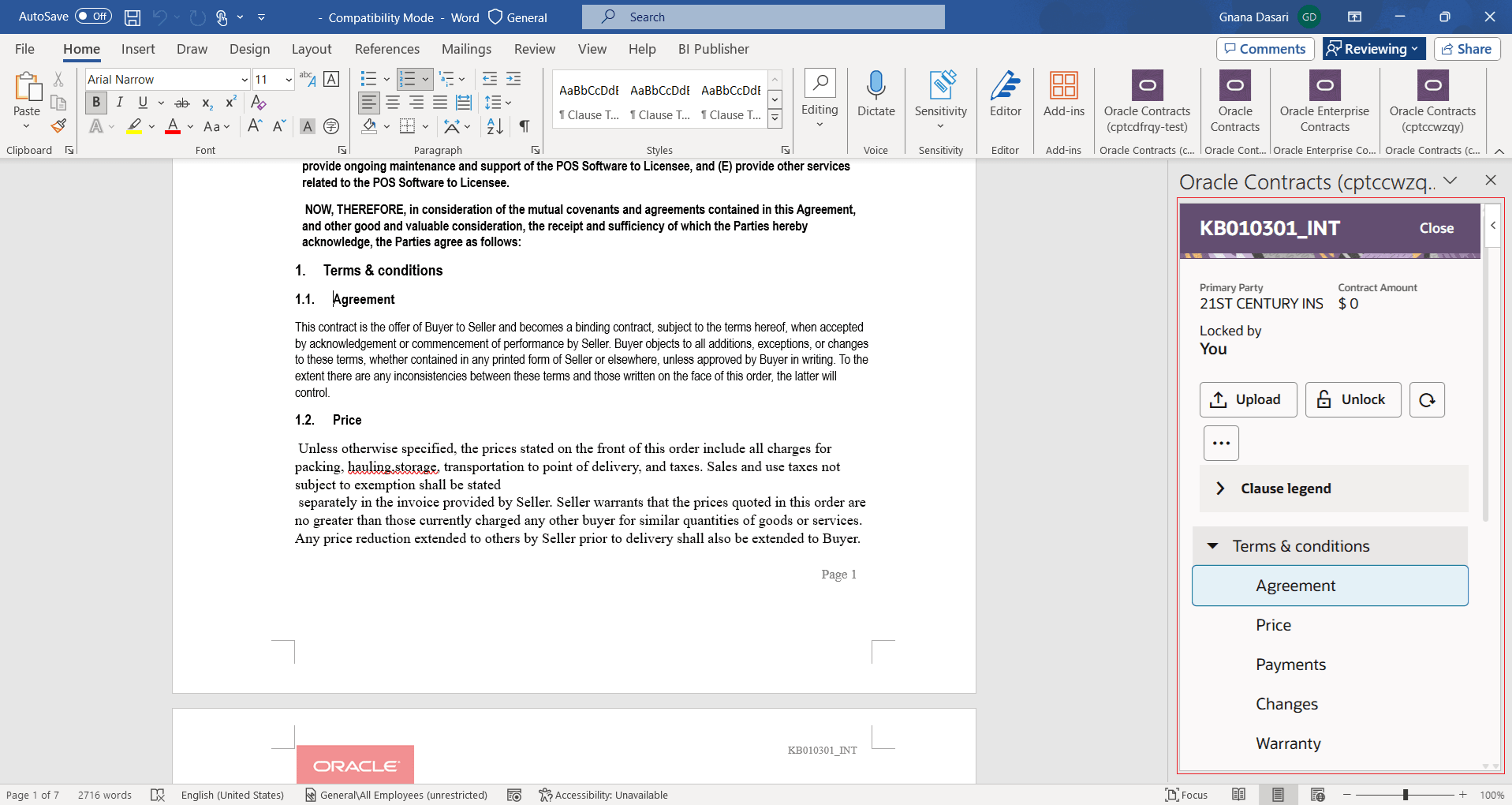Image resolution: width=1512 pixels, height=805 pixels.
Task: Open the Editor pane
Action: (x=1005, y=99)
